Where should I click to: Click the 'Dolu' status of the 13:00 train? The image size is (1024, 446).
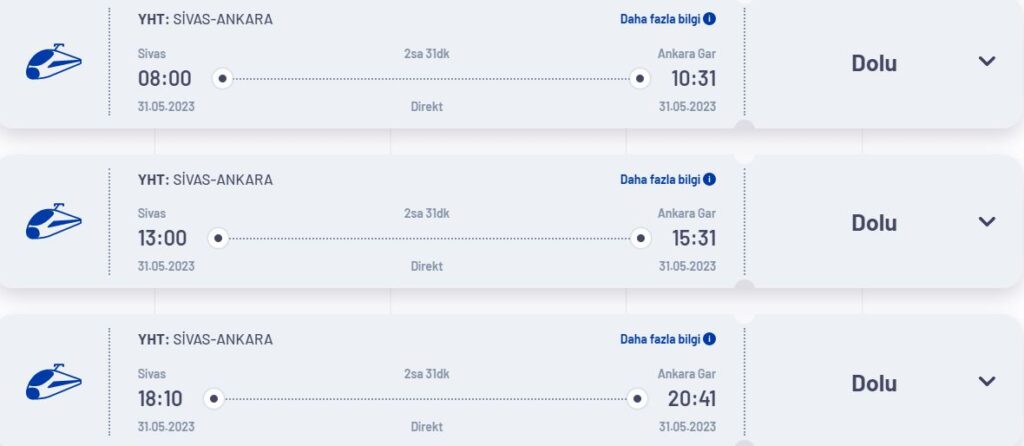pyautogui.click(x=874, y=223)
